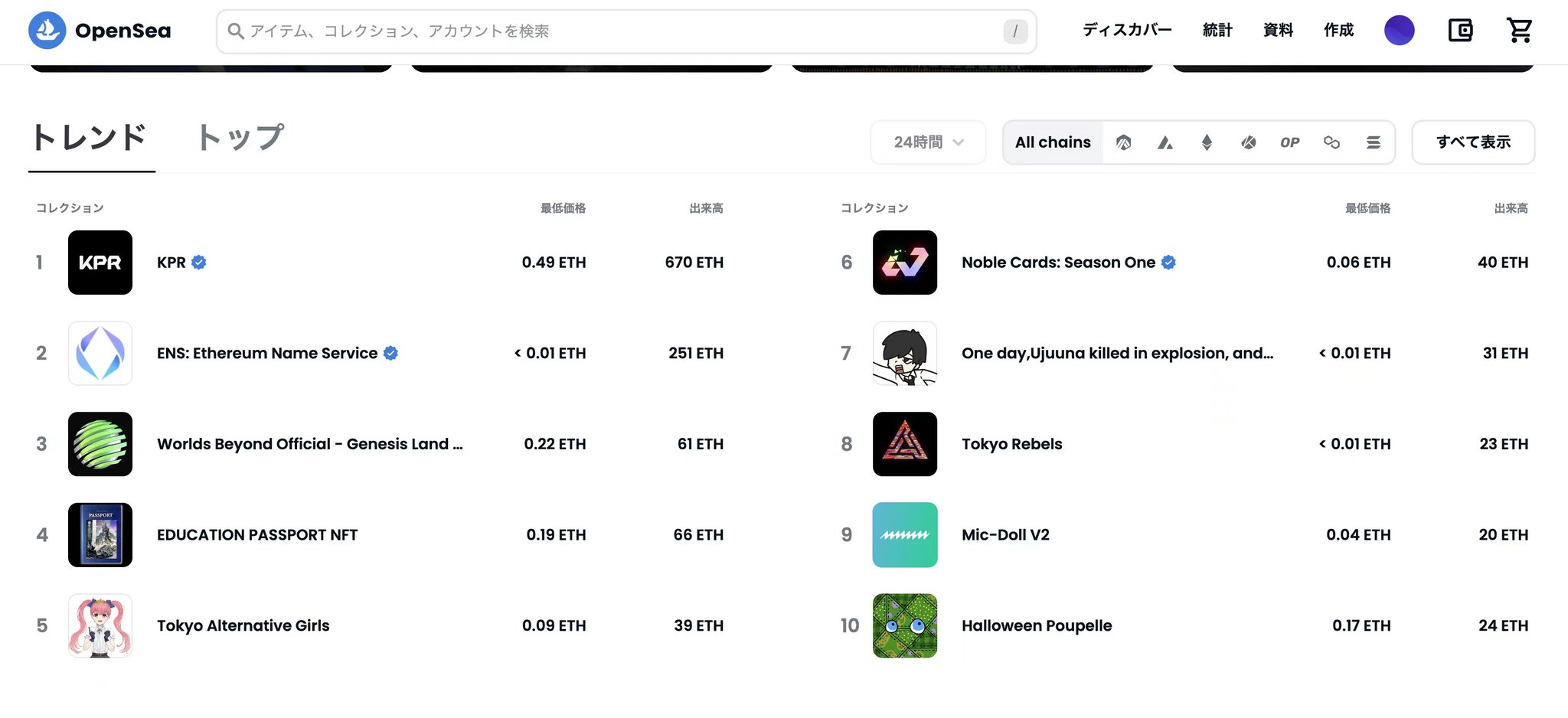The image size is (1568, 718).
Task: Open the 資料 menu
Action: tap(1278, 31)
